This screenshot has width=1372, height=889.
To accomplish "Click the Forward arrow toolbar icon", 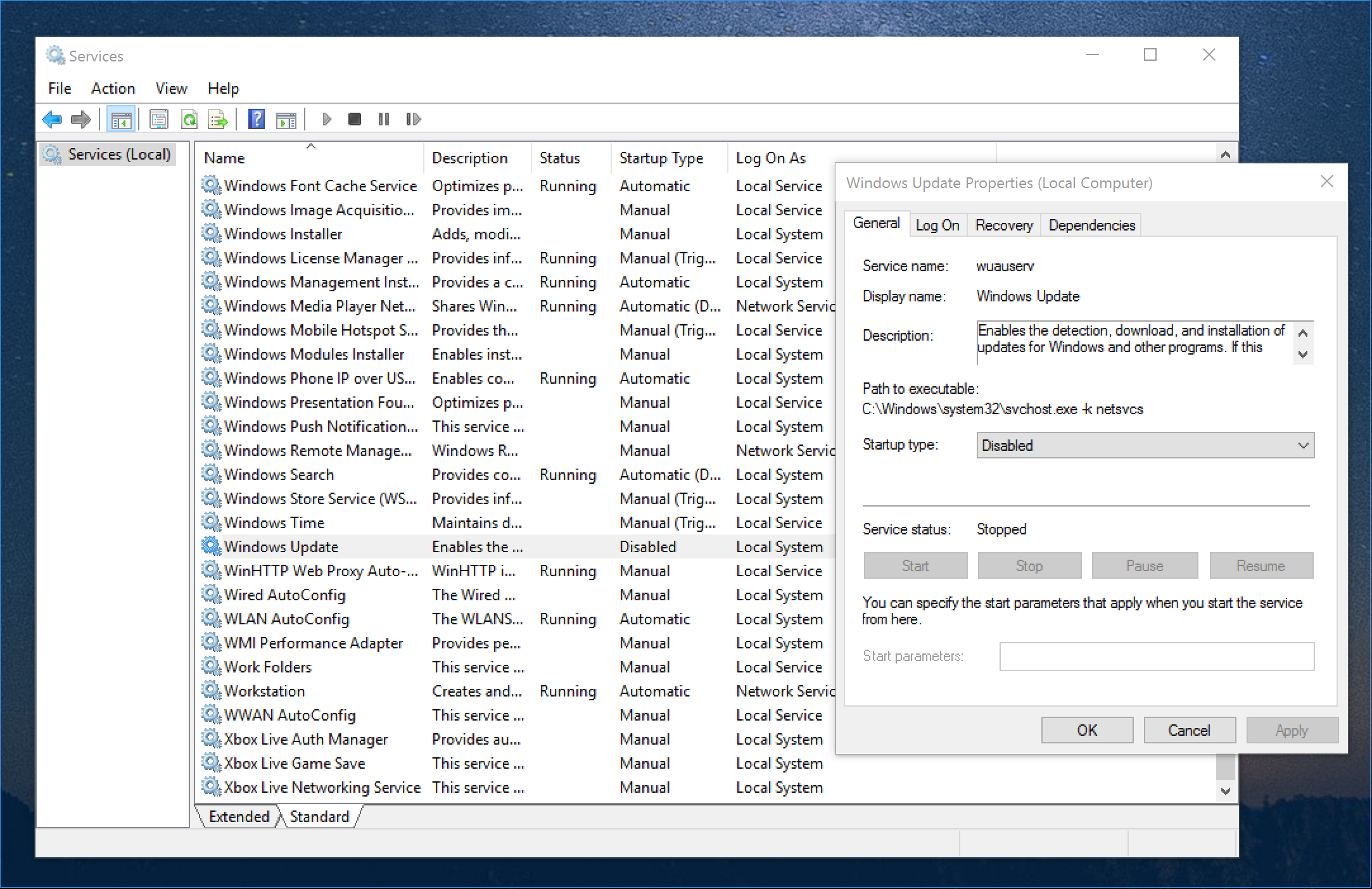I will 81,119.
